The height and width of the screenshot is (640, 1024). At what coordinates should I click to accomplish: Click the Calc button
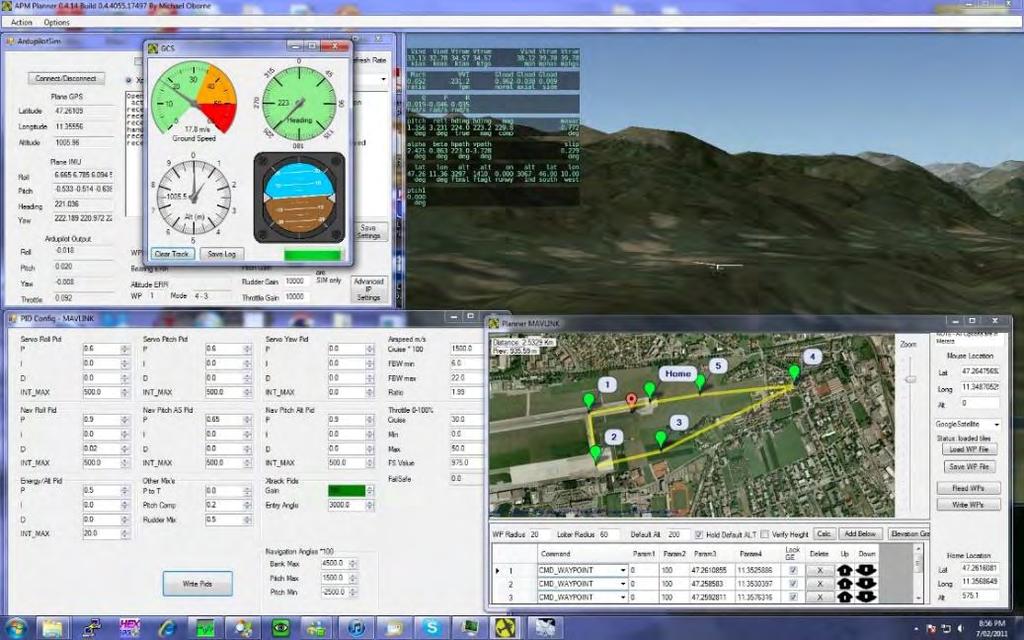click(x=824, y=534)
